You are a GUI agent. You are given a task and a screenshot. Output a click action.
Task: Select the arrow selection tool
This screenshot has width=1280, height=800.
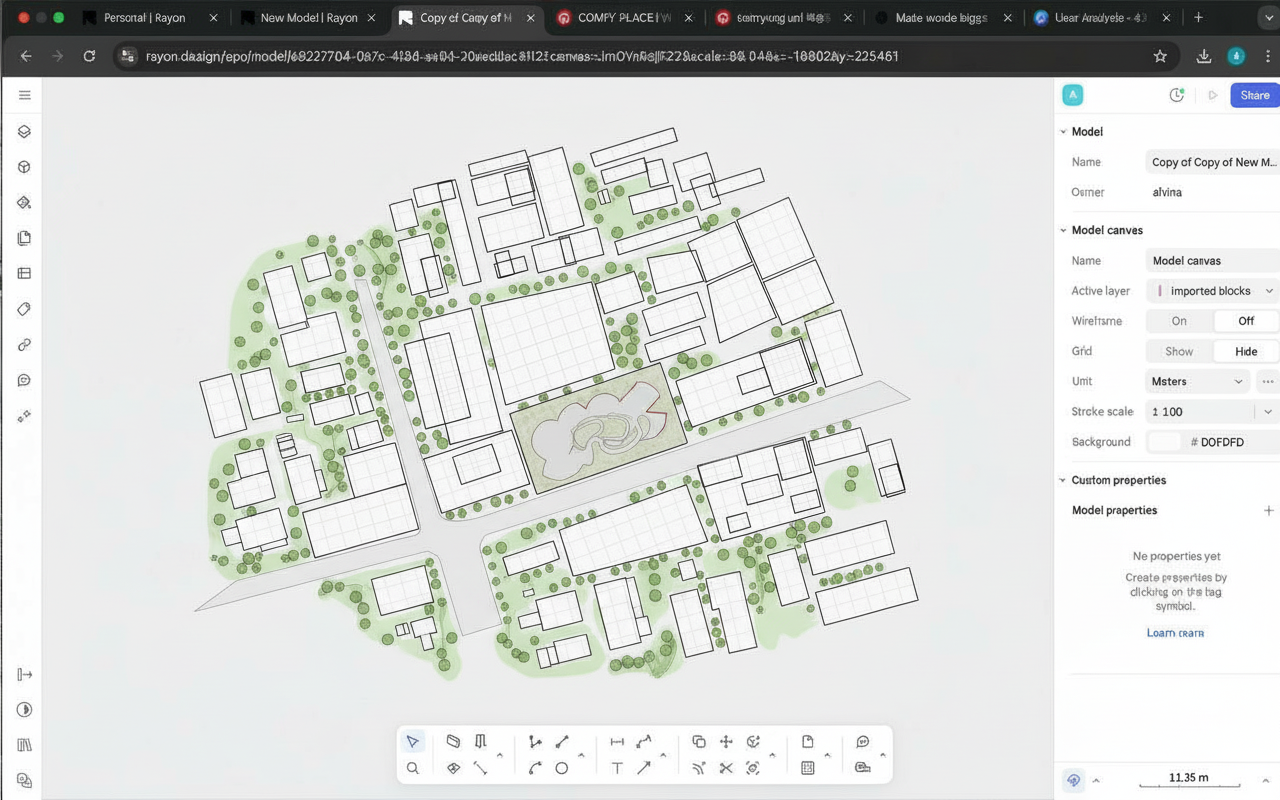pos(412,741)
